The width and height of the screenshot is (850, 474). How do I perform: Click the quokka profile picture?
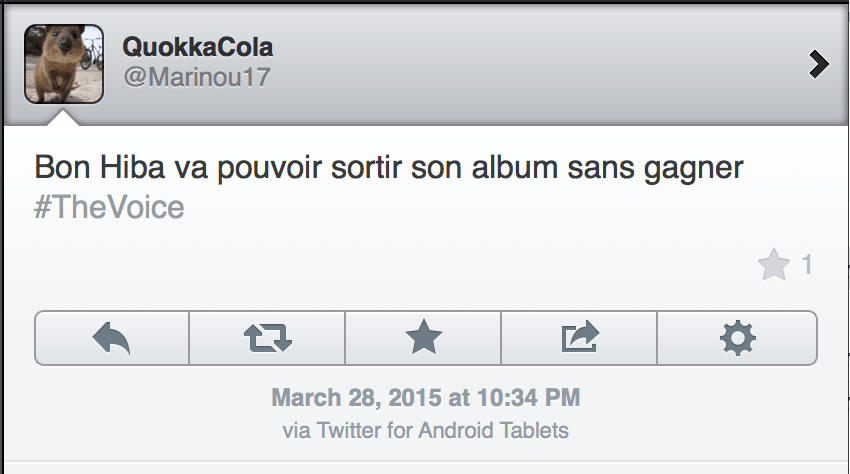pos(64,64)
